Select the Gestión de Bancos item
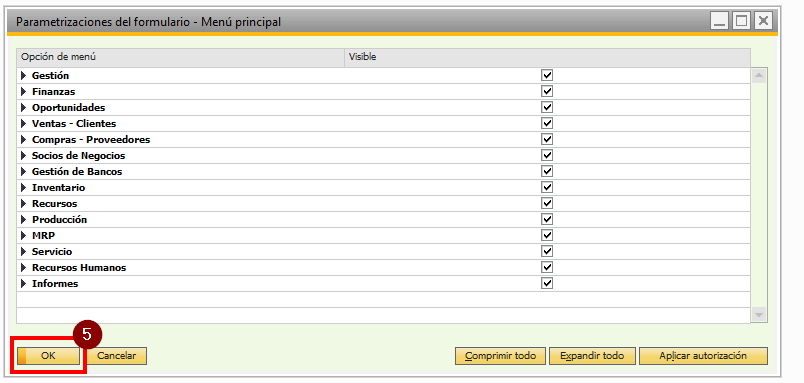Image resolution: width=804 pixels, height=383 pixels. tap(384, 172)
